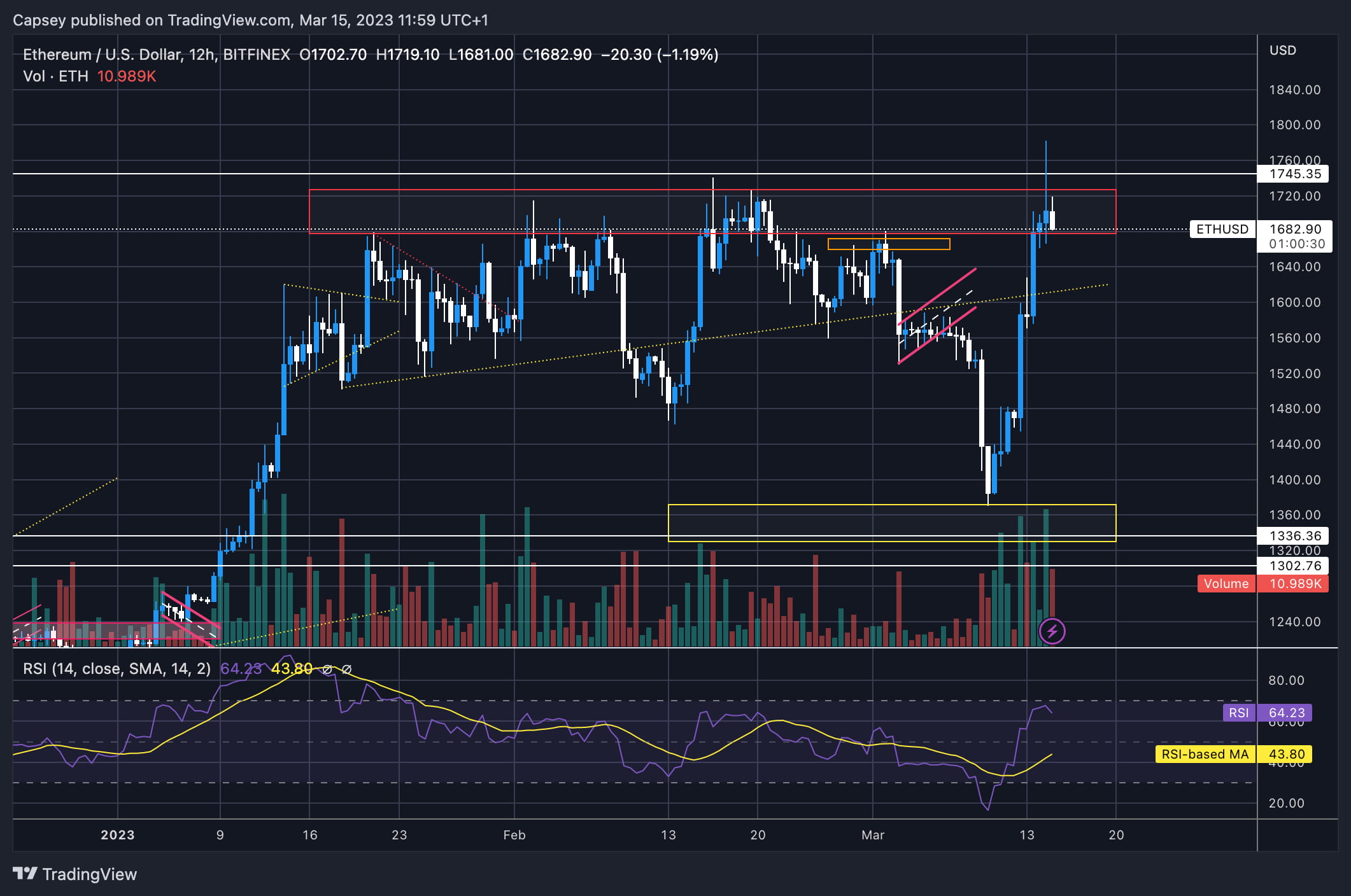Select the 1302.76 horizontal line price label
The image size is (1351, 896).
[1294, 566]
